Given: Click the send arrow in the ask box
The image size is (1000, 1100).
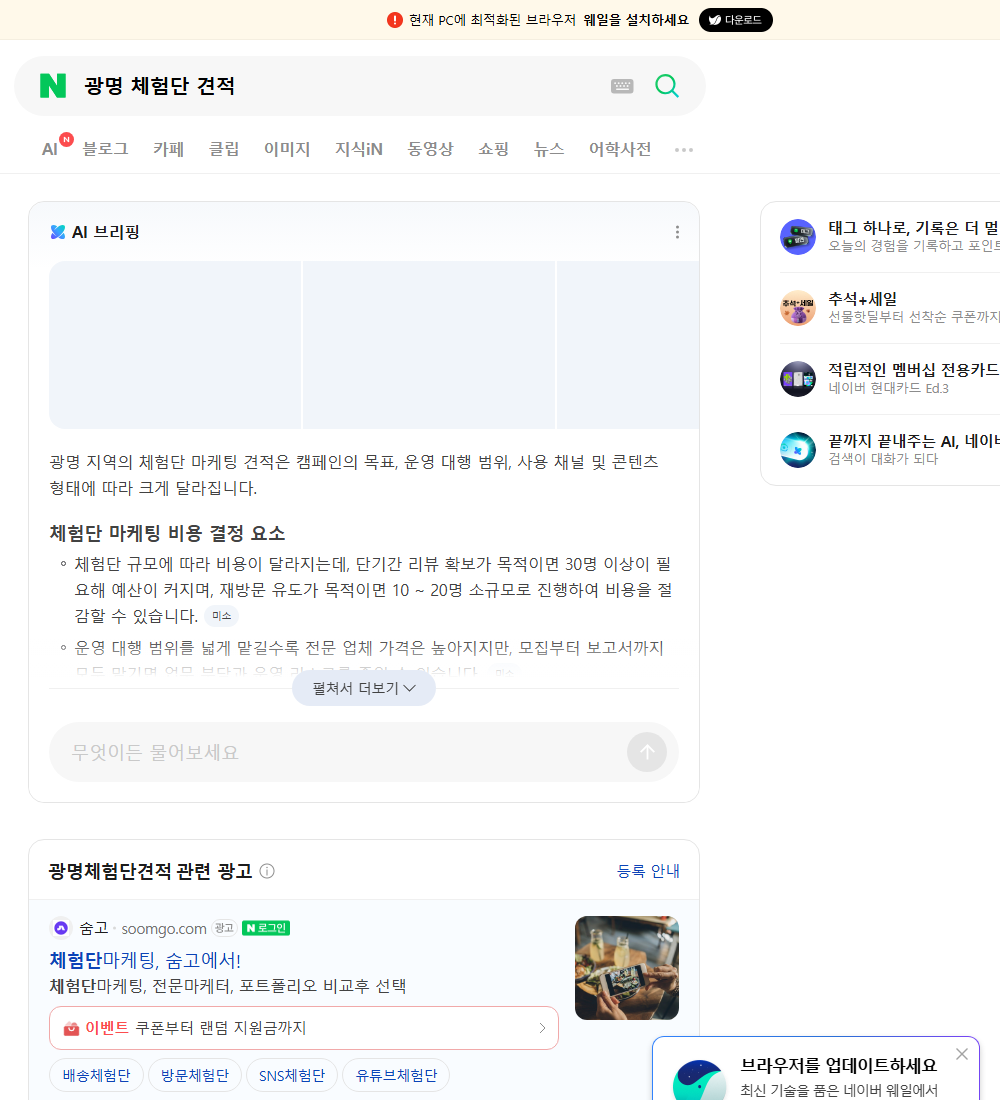Looking at the screenshot, I should coord(646,752).
